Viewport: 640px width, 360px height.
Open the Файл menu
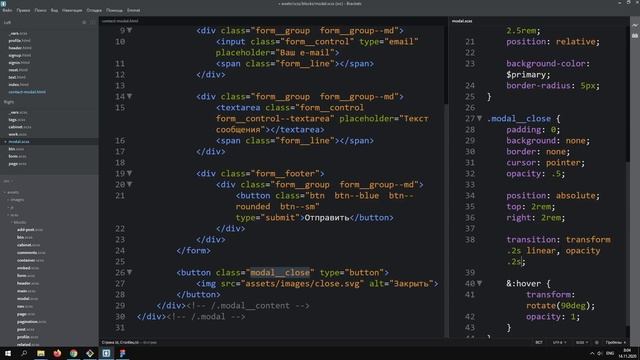[x=7, y=10]
